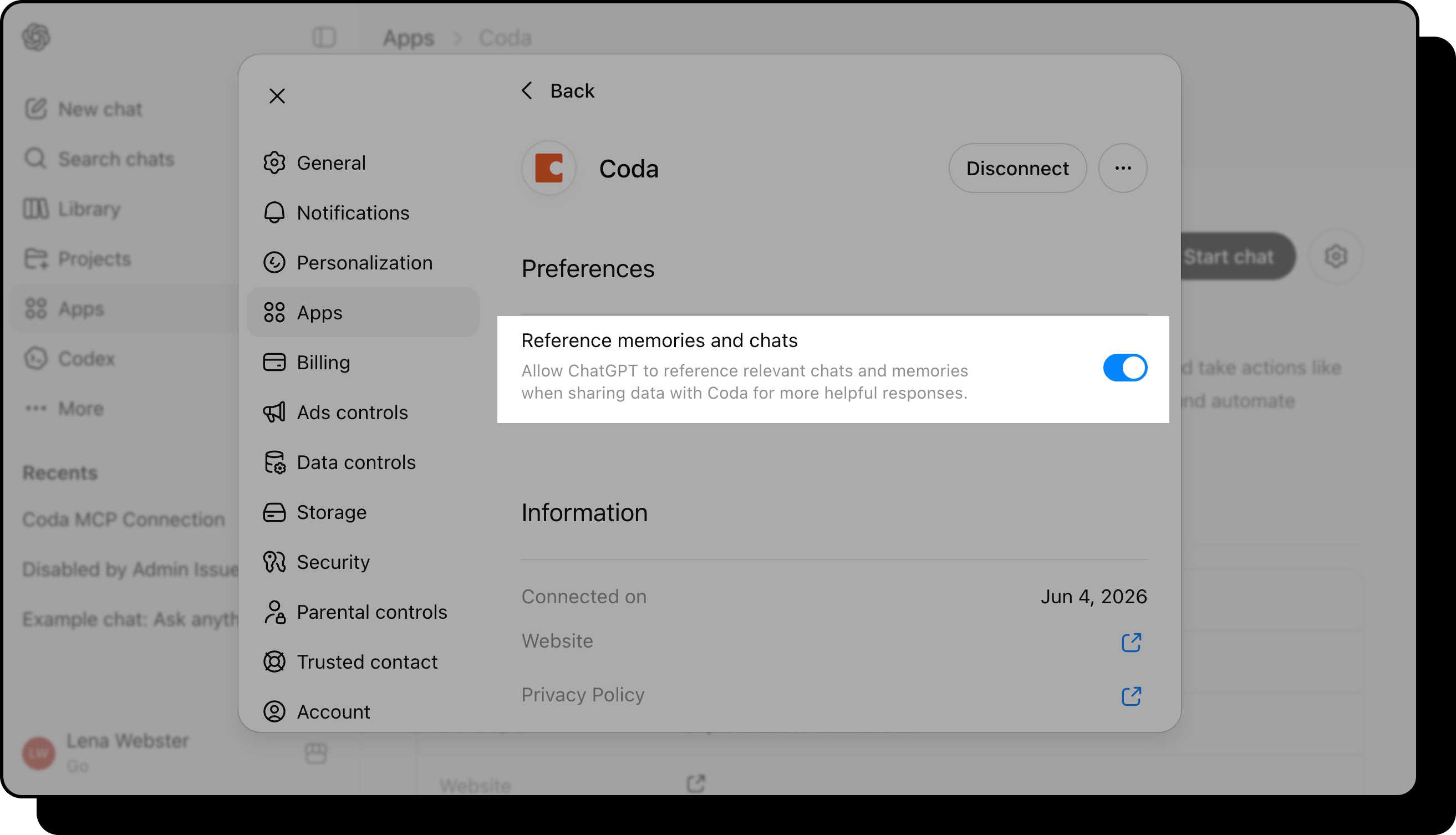Click the Notifications bell icon
The width and height of the screenshot is (1456, 835).
274,213
